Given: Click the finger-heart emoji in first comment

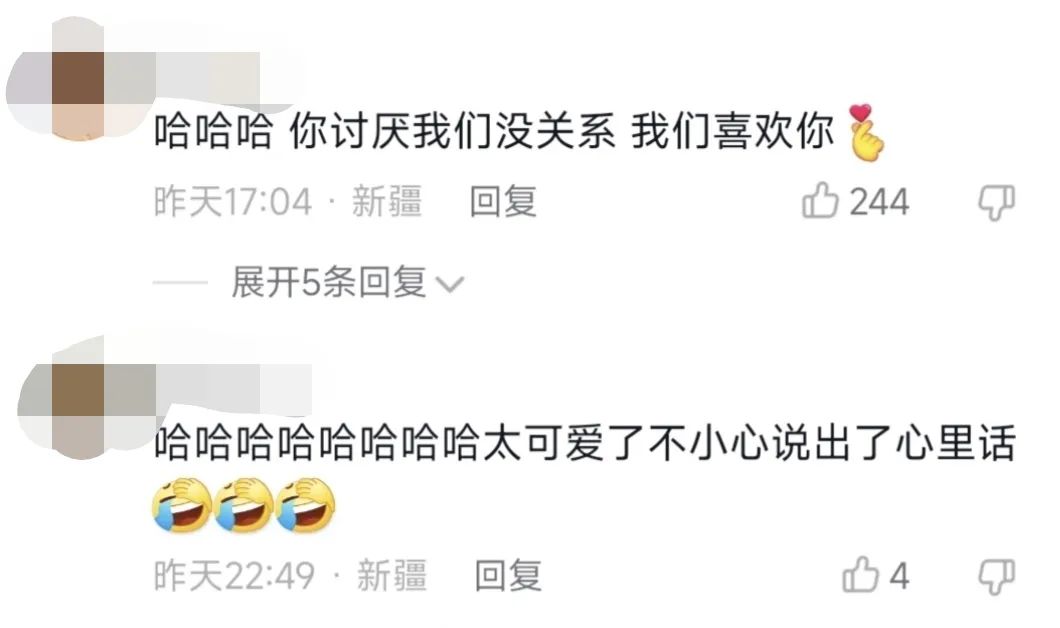Looking at the screenshot, I should [x=865, y=132].
